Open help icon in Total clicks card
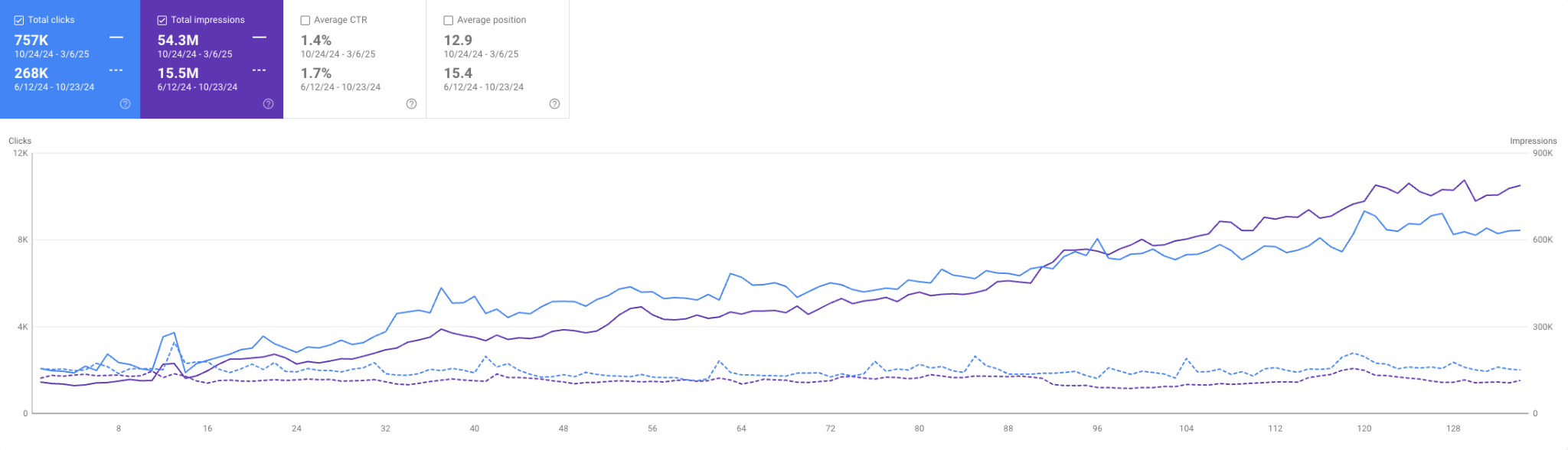 [x=125, y=104]
